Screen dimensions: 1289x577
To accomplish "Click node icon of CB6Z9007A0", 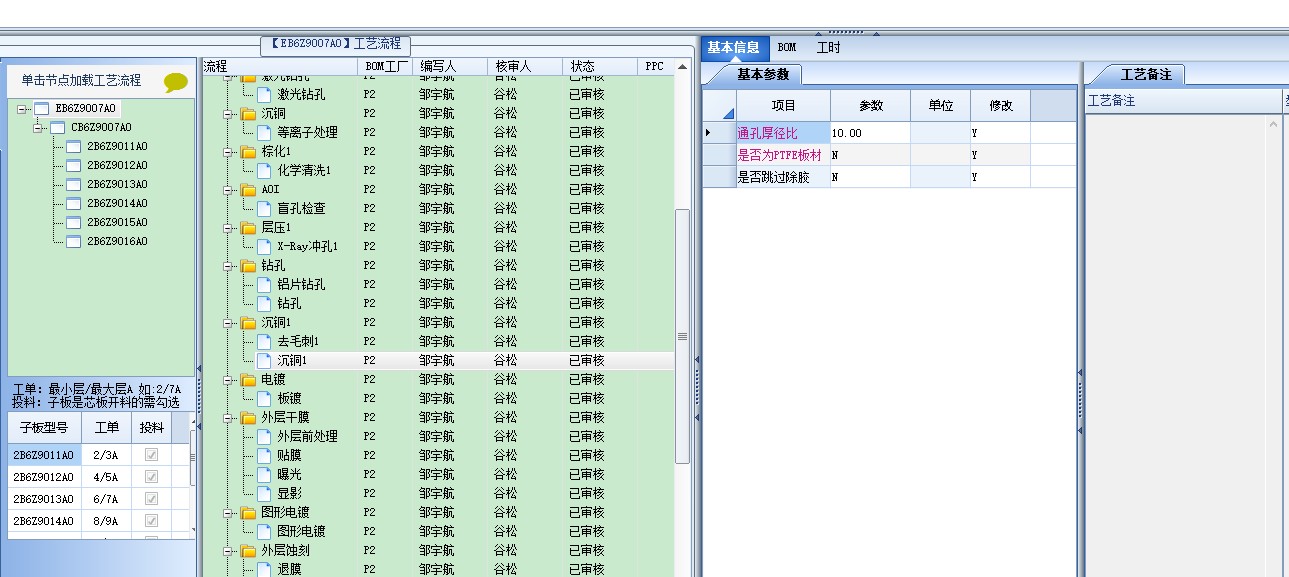I will tap(57, 127).
